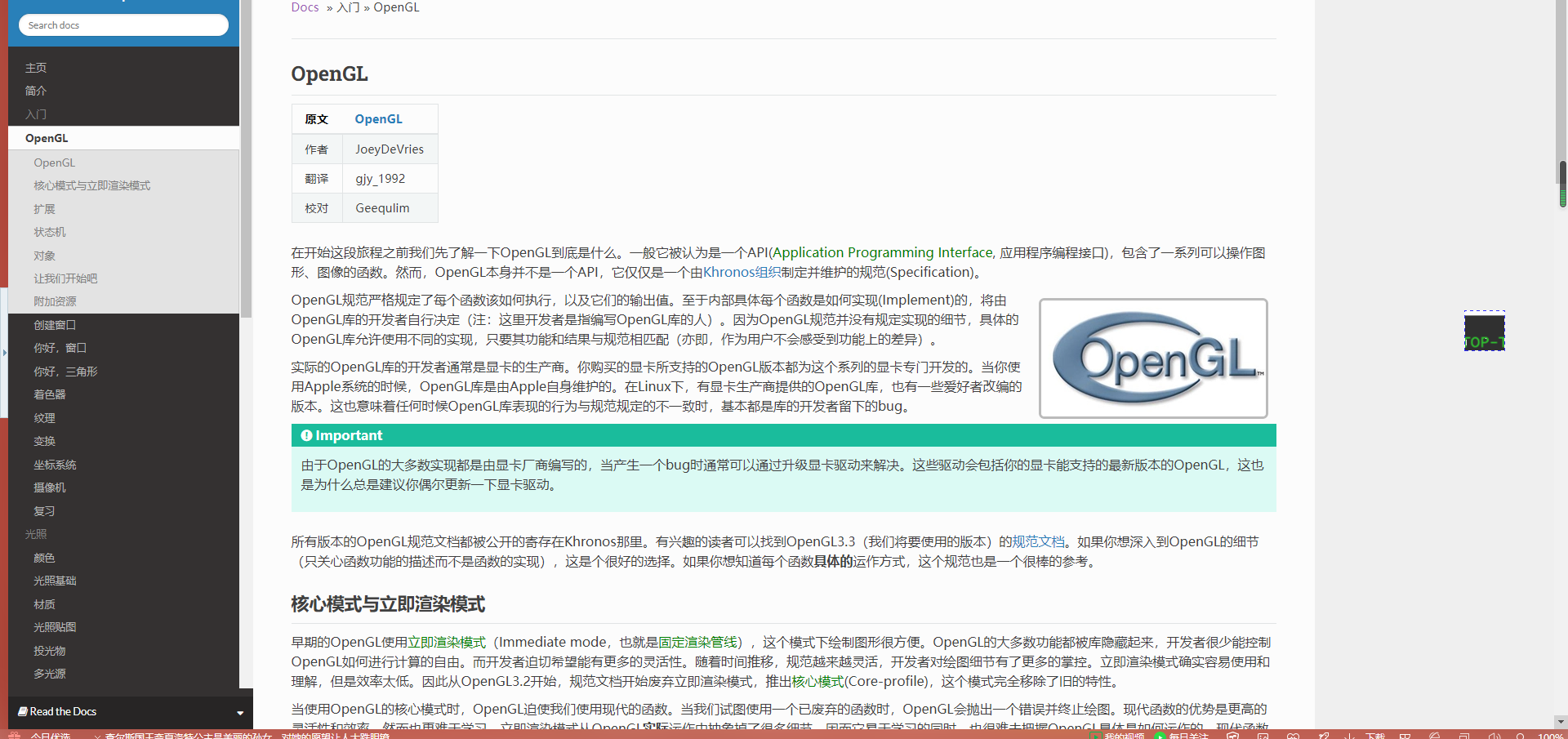Select the current OpenGL chapter heading in sidebar

click(47, 138)
